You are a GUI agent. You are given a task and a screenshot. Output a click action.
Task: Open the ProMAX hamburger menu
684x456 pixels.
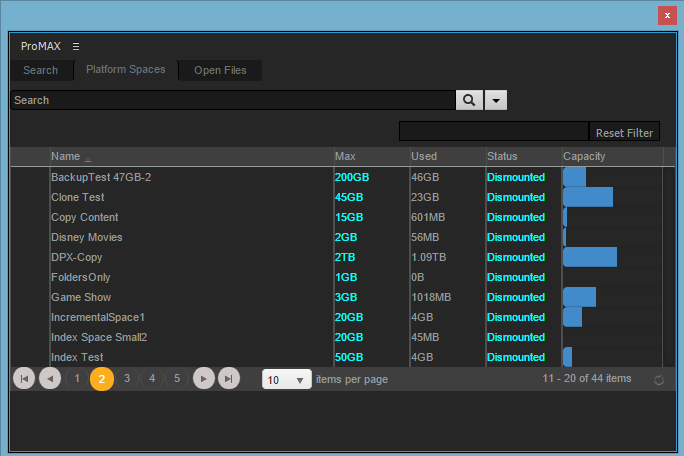pyautogui.click(x=76, y=46)
